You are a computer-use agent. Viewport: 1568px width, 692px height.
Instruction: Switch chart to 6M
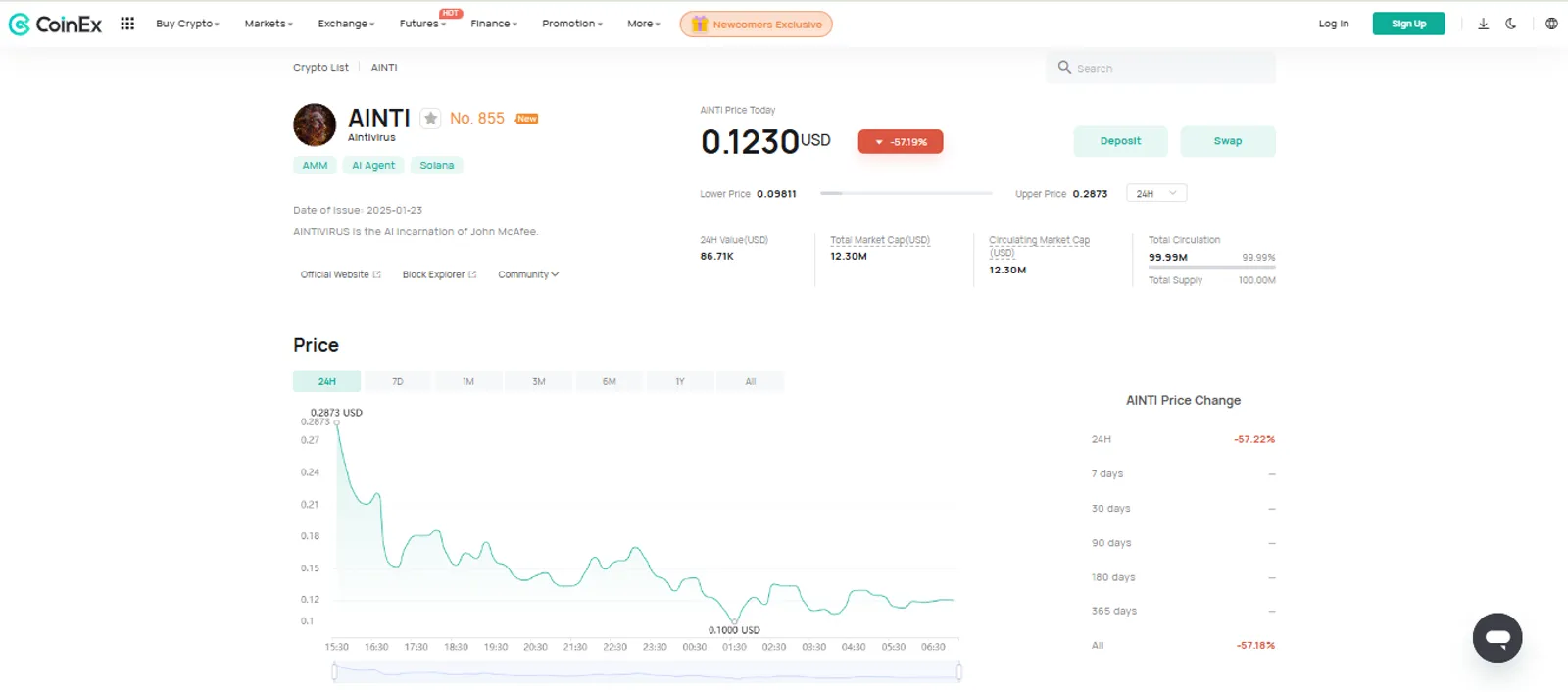tap(610, 381)
